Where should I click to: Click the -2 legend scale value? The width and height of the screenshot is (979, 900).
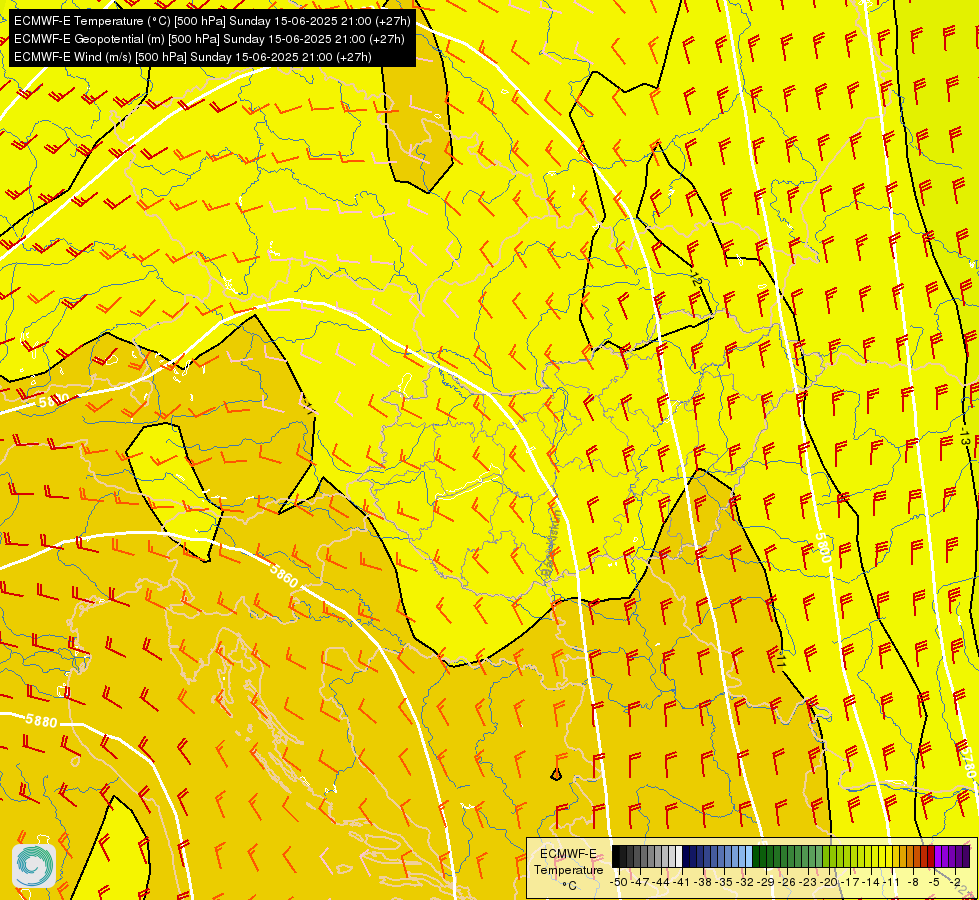pos(955,883)
